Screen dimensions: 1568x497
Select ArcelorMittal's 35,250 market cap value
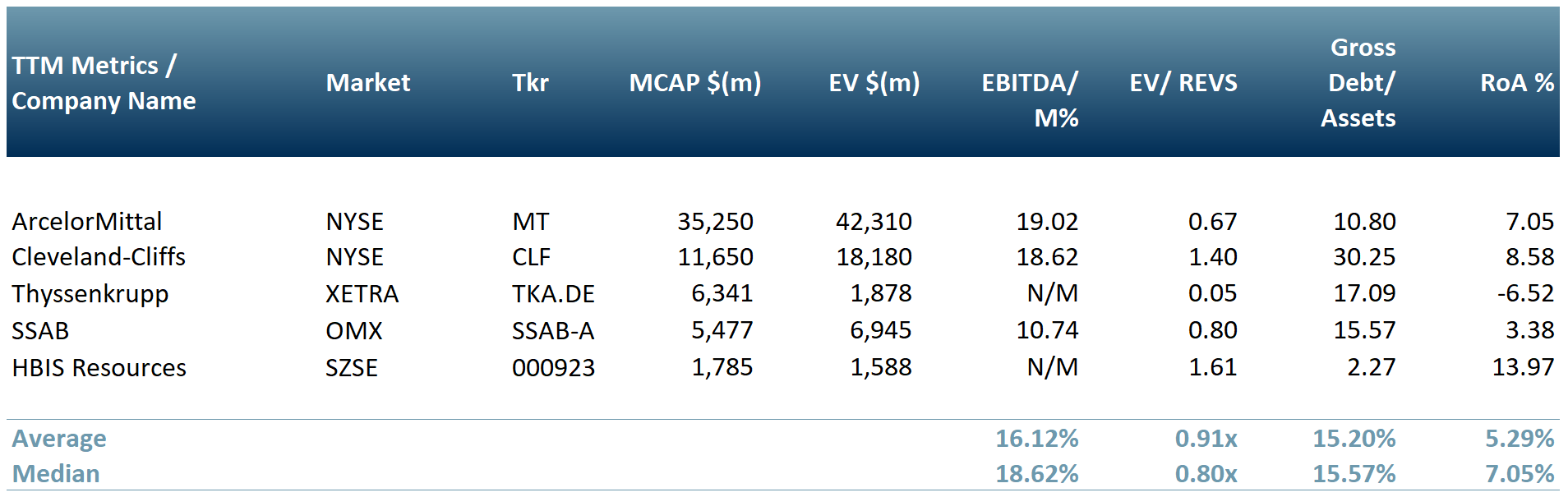pyautogui.click(x=715, y=221)
